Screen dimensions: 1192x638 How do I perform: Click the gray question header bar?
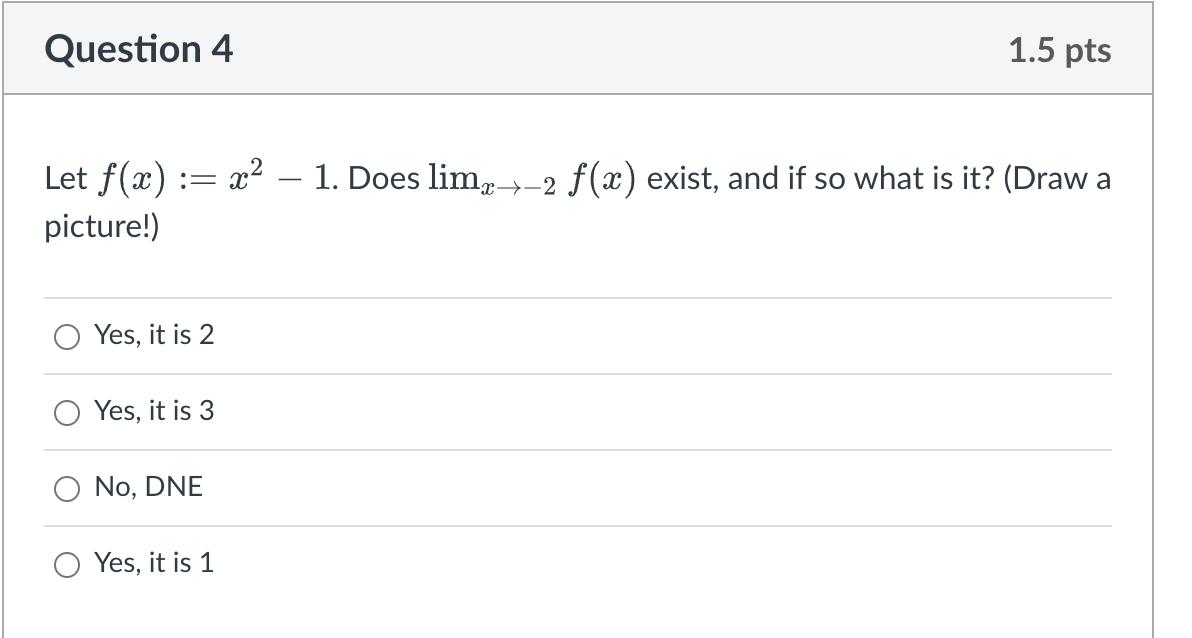[600, 48]
